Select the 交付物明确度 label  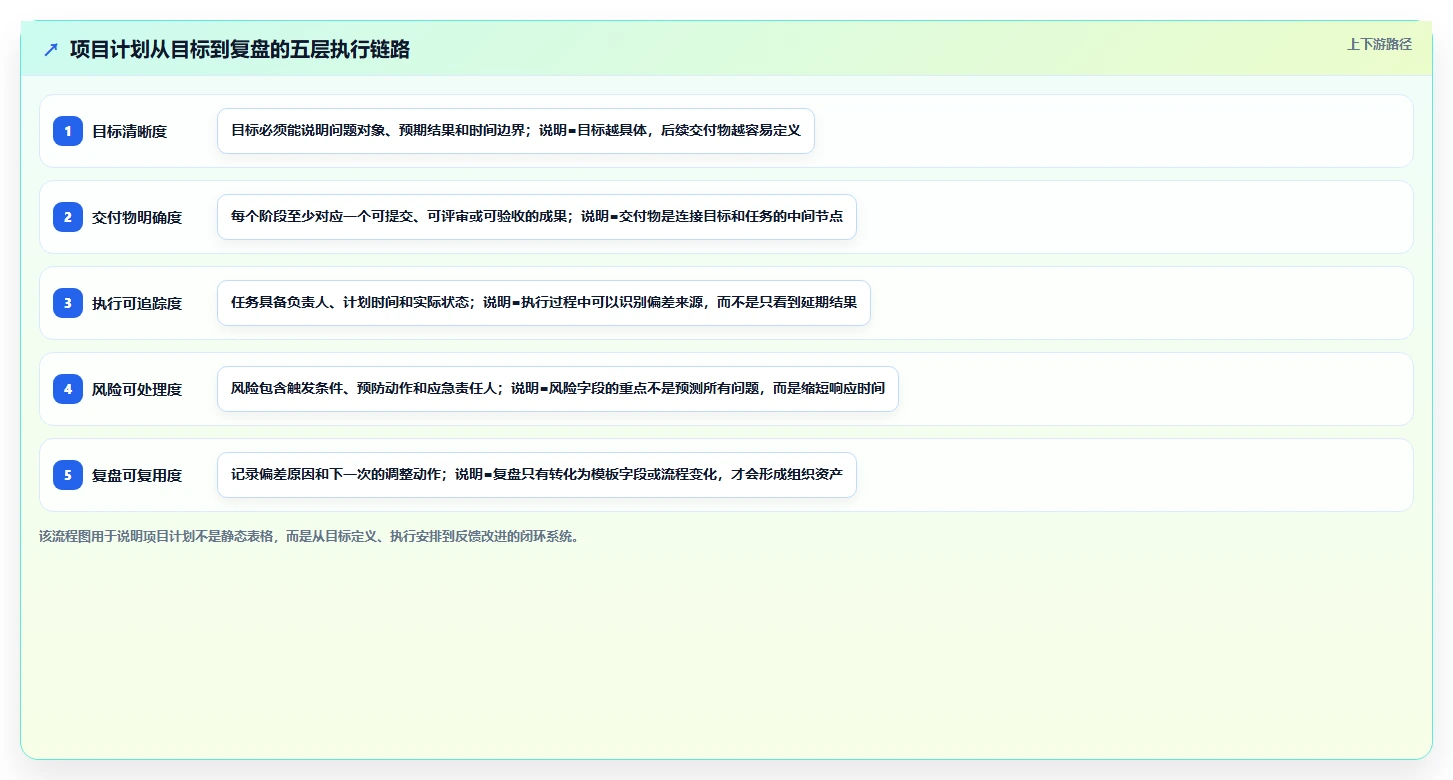[137, 217]
